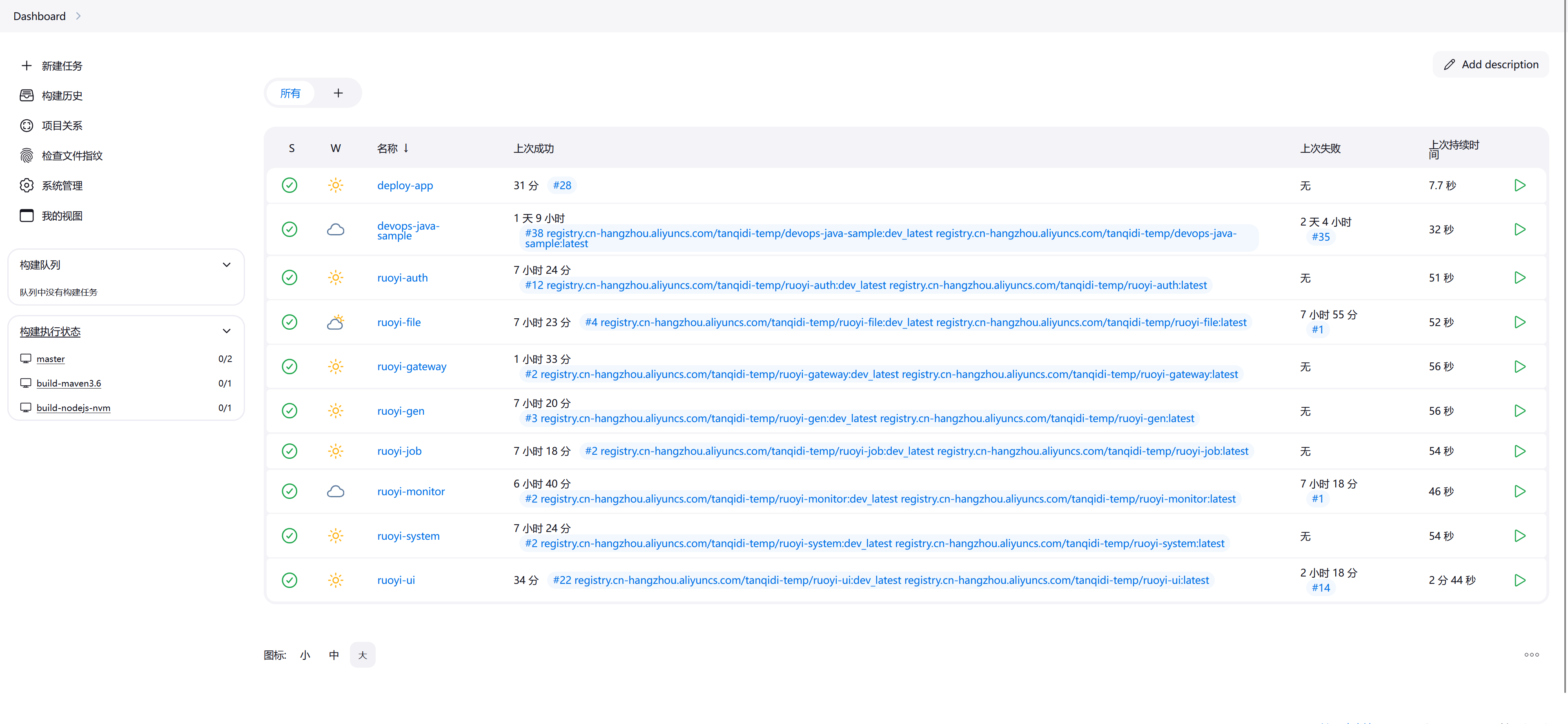The width and height of the screenshot is (1568, 724).
Task: Select the 所有 view tab
Action: point(290,93)
